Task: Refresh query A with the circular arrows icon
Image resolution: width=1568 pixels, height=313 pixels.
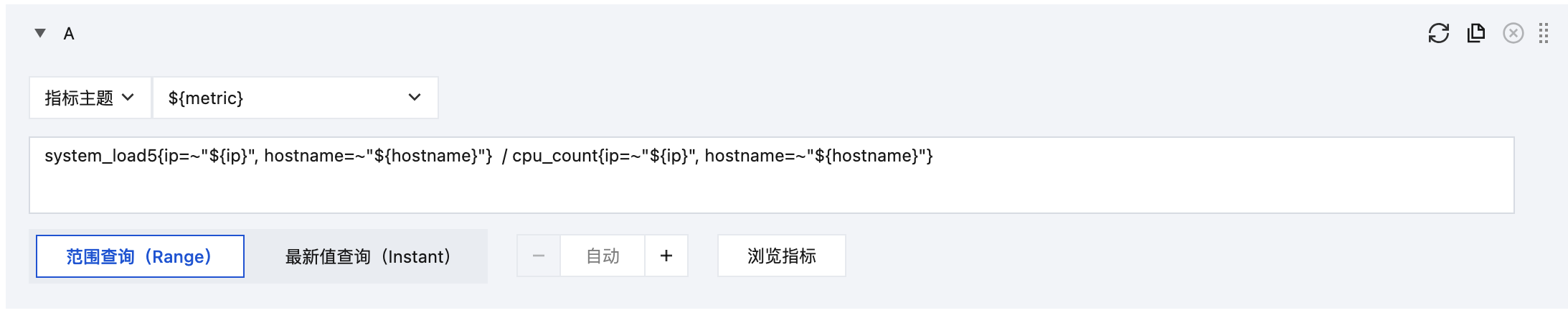Action: [1438, 33]
